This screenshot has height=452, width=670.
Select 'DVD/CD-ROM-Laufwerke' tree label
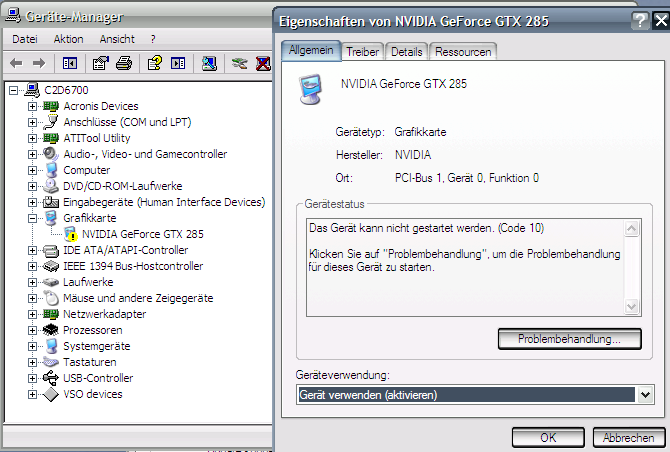point(123,186)
